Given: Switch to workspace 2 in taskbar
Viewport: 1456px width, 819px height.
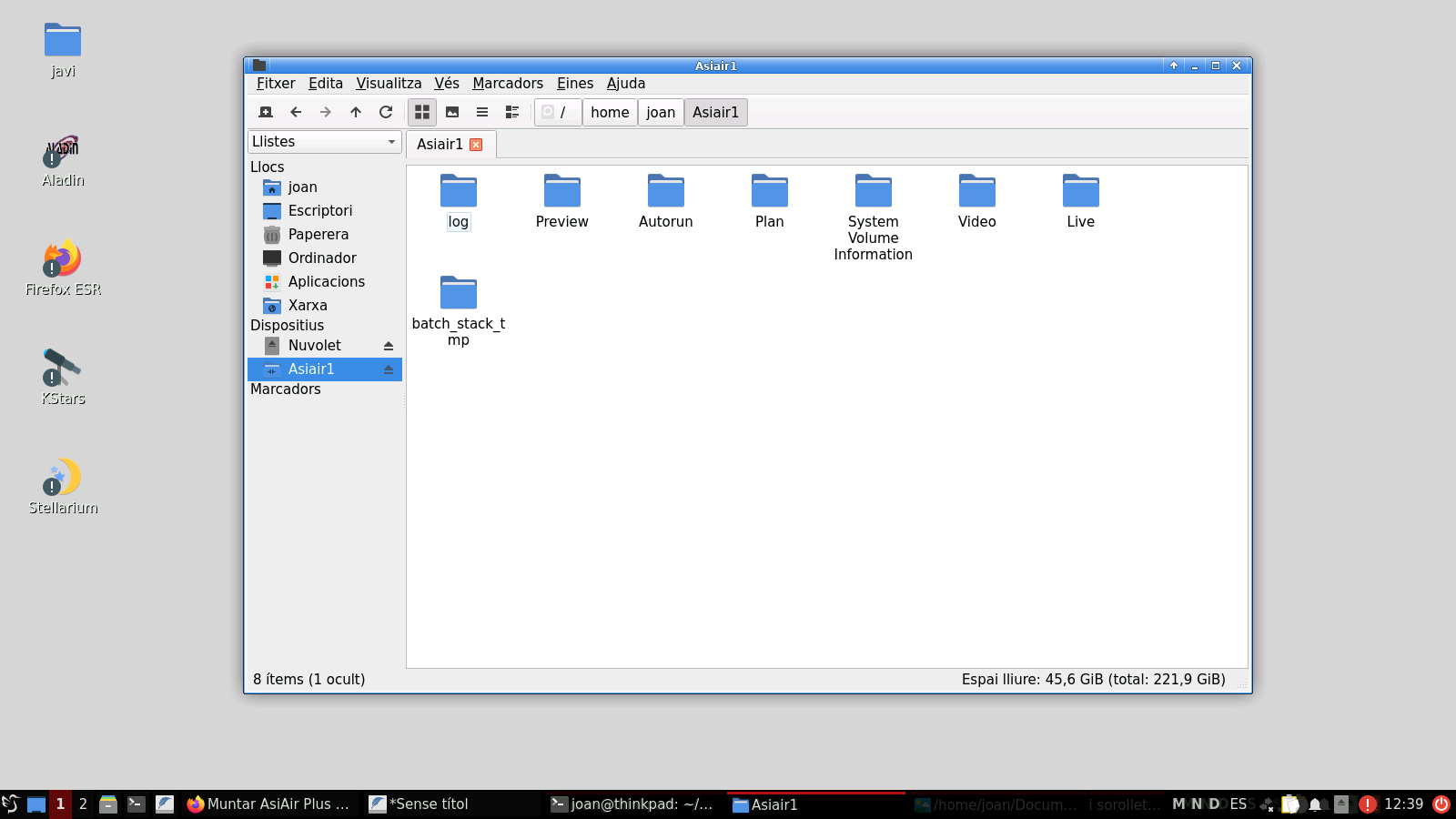Looking at the screenshot, I should click(x=83, y=804).
